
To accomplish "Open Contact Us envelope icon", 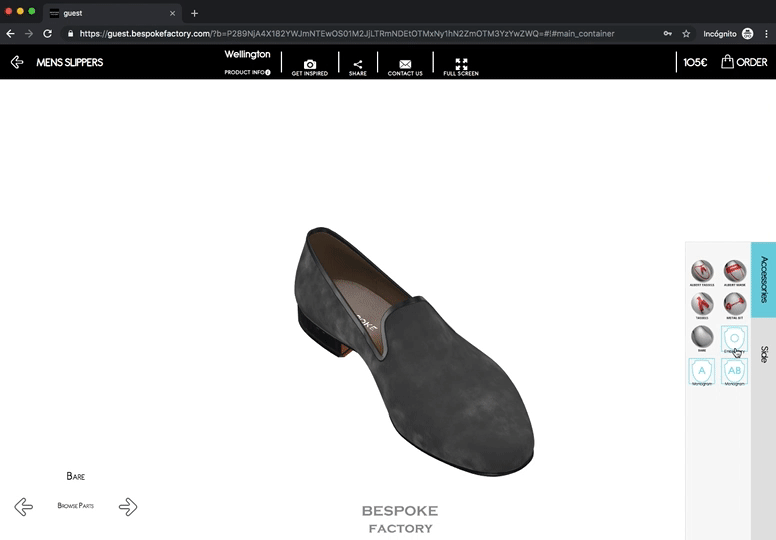I will [405, 65].
